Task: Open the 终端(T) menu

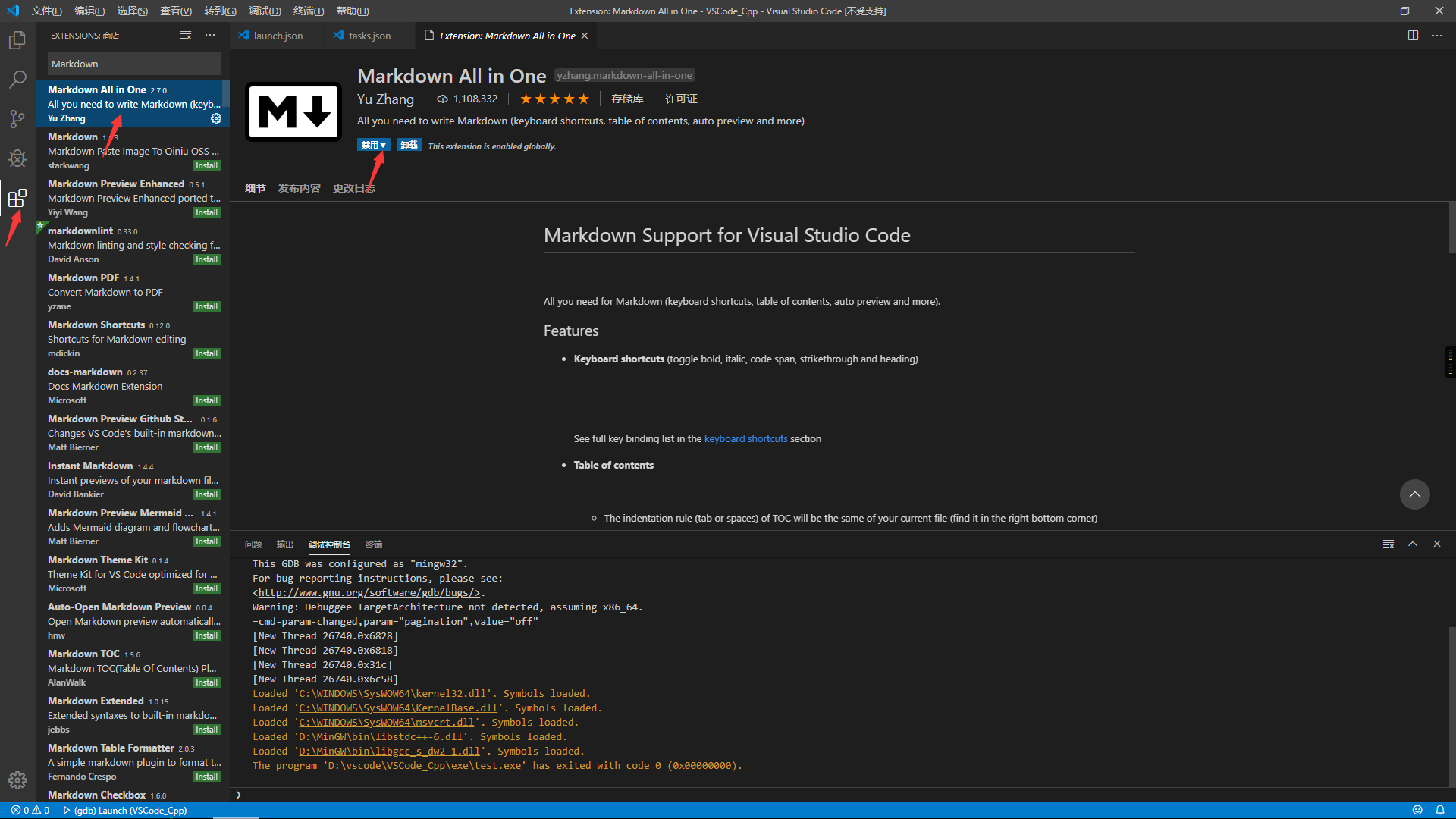Action: point(309,11)
